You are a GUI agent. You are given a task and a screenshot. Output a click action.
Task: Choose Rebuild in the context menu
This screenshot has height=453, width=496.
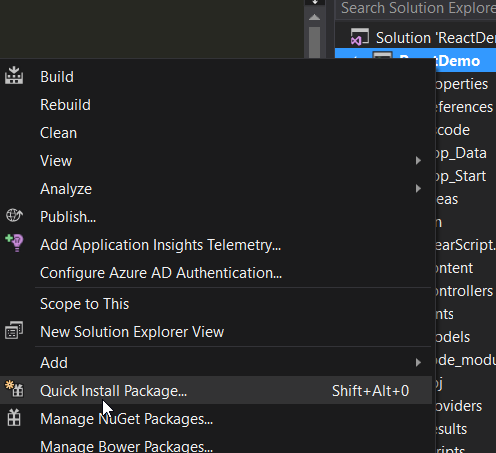[x=216, y=105]
